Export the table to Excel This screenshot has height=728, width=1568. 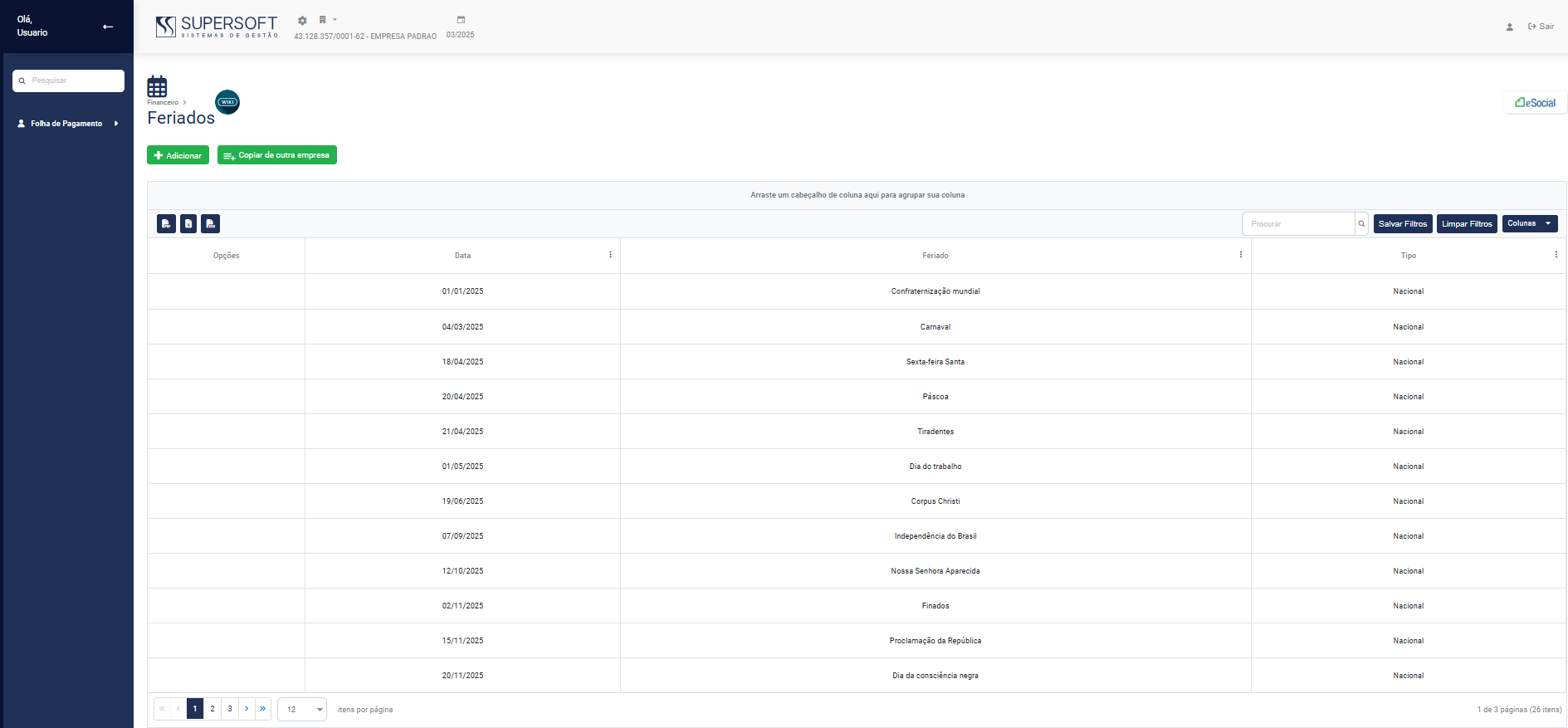[x=188, y=224]
